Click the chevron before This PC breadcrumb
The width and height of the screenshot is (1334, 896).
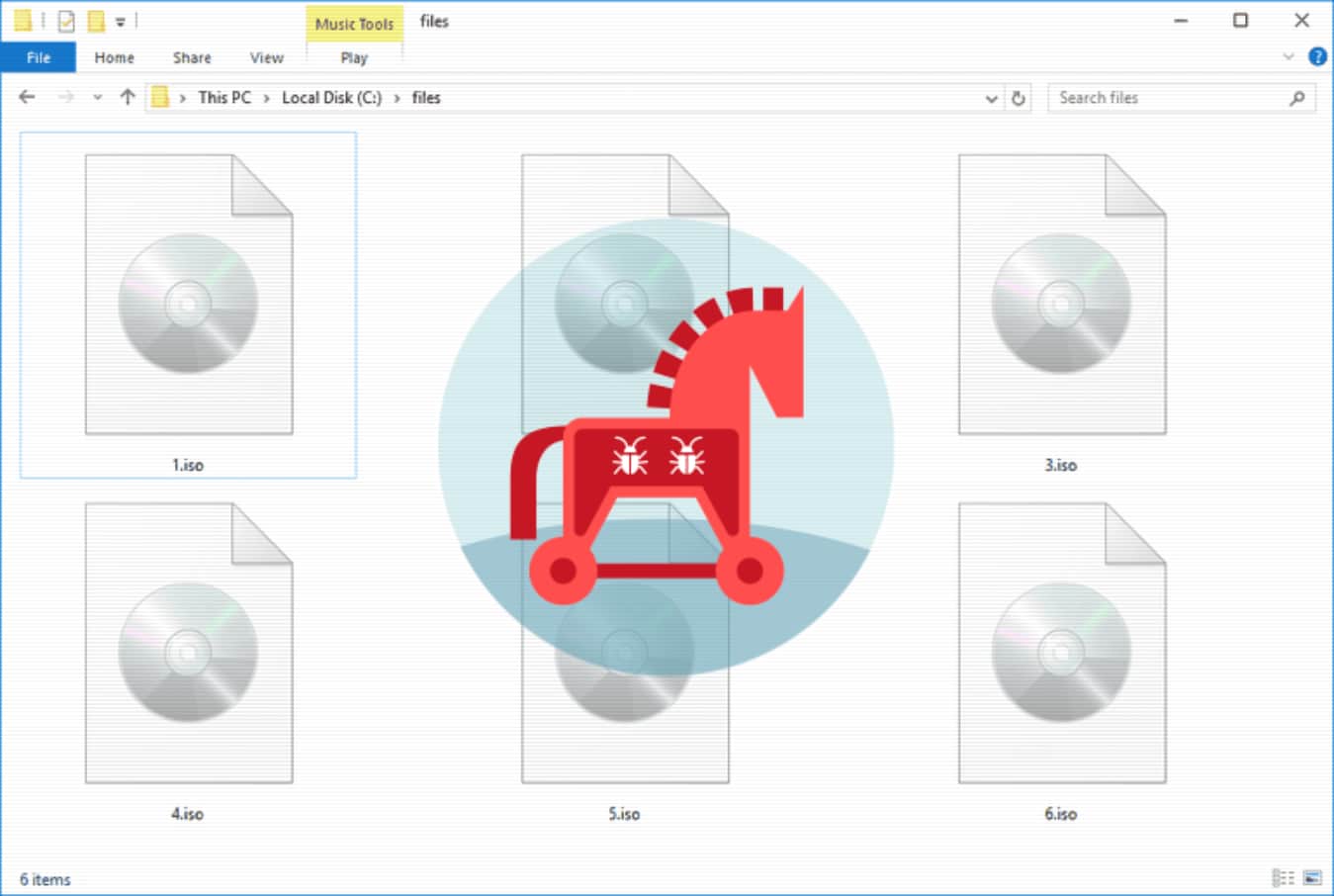pyautogui.click(x=183, y=98)
